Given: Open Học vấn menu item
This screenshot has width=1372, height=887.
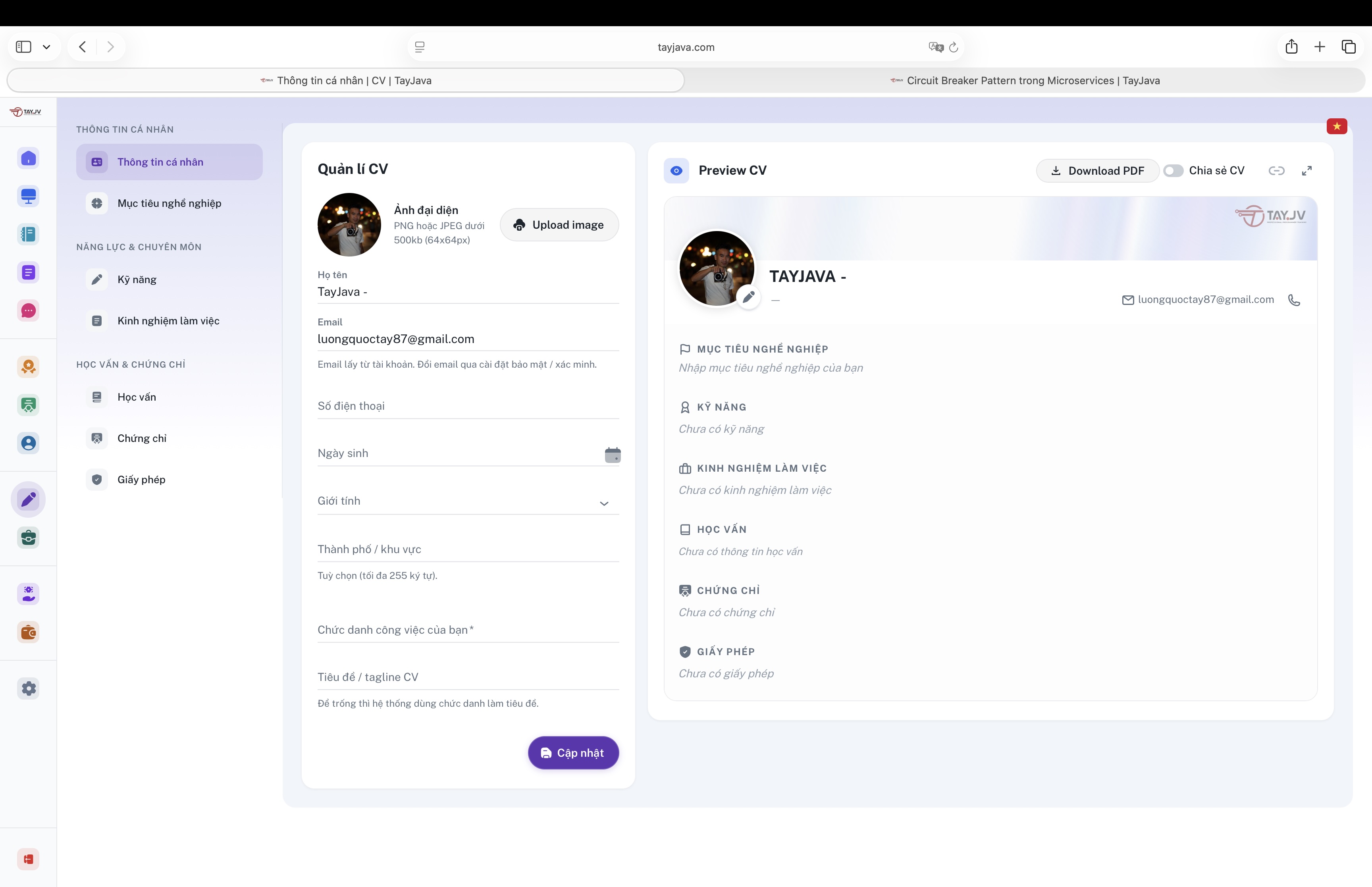Looking at the screenshot, I should click(x=169, y=397).
